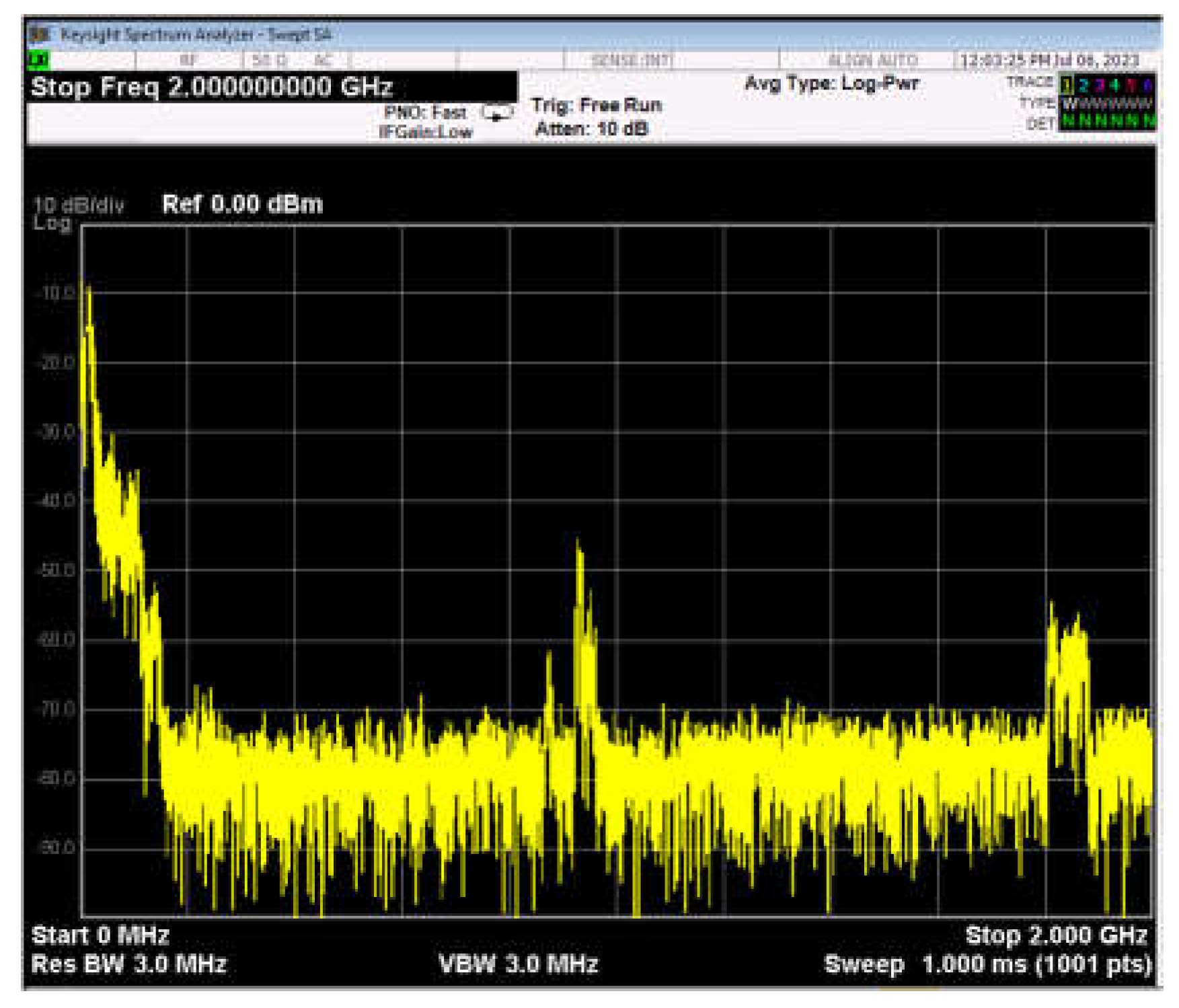Screen dimensions: 1179x1008
Task: Select trace 2 cyan indicator
Action: pyautogui.click(x=1083, y=85)
